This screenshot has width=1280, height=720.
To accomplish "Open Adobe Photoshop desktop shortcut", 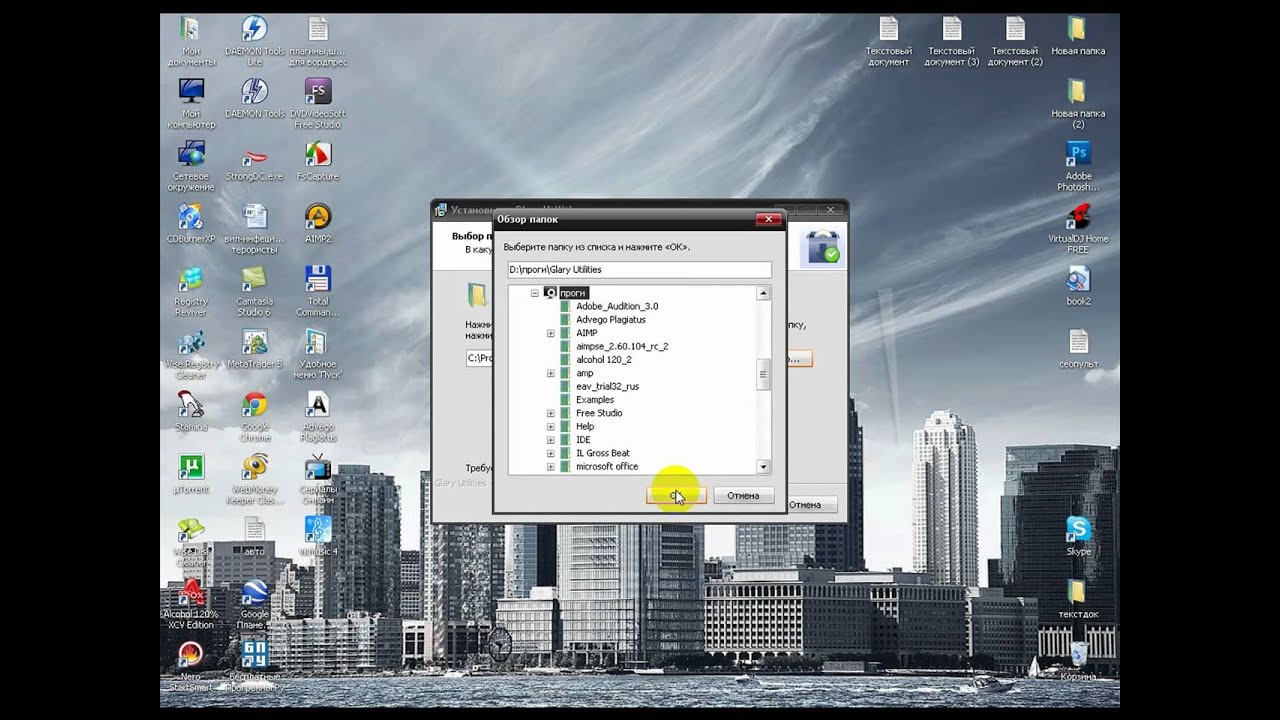I will click(x=1078, y=165).
